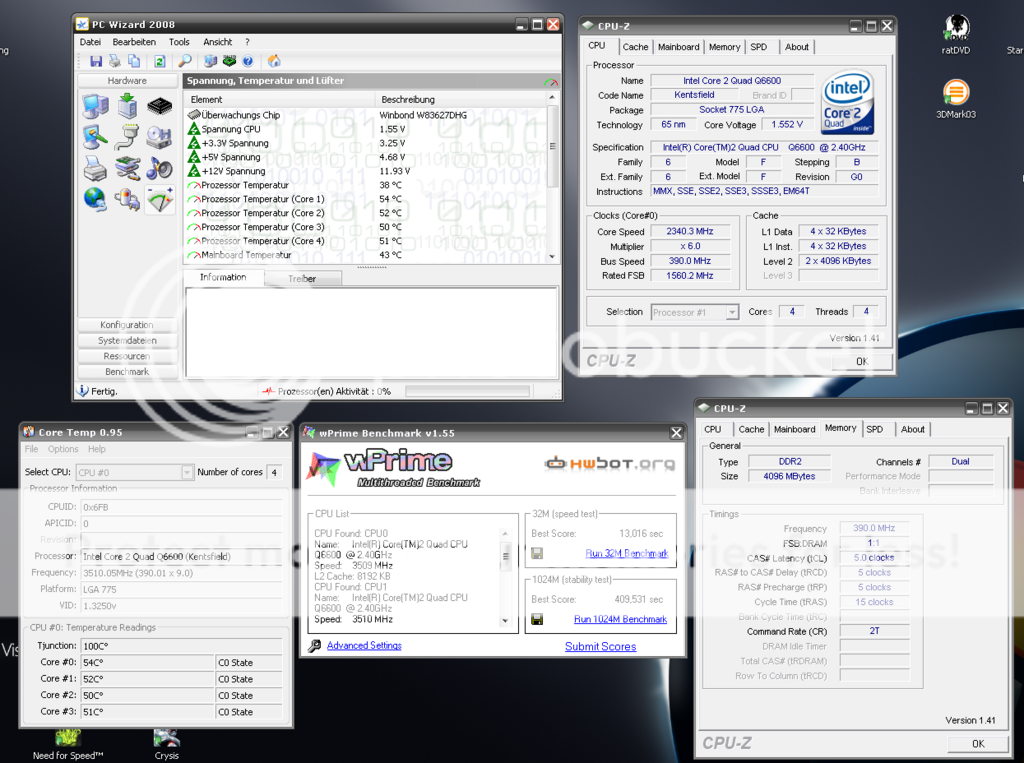Image resolution: width=1024 pixels, height=763 pixels.
Task: Open the Select CPU dropdown in Core Temp
Action: coord(135,472)
